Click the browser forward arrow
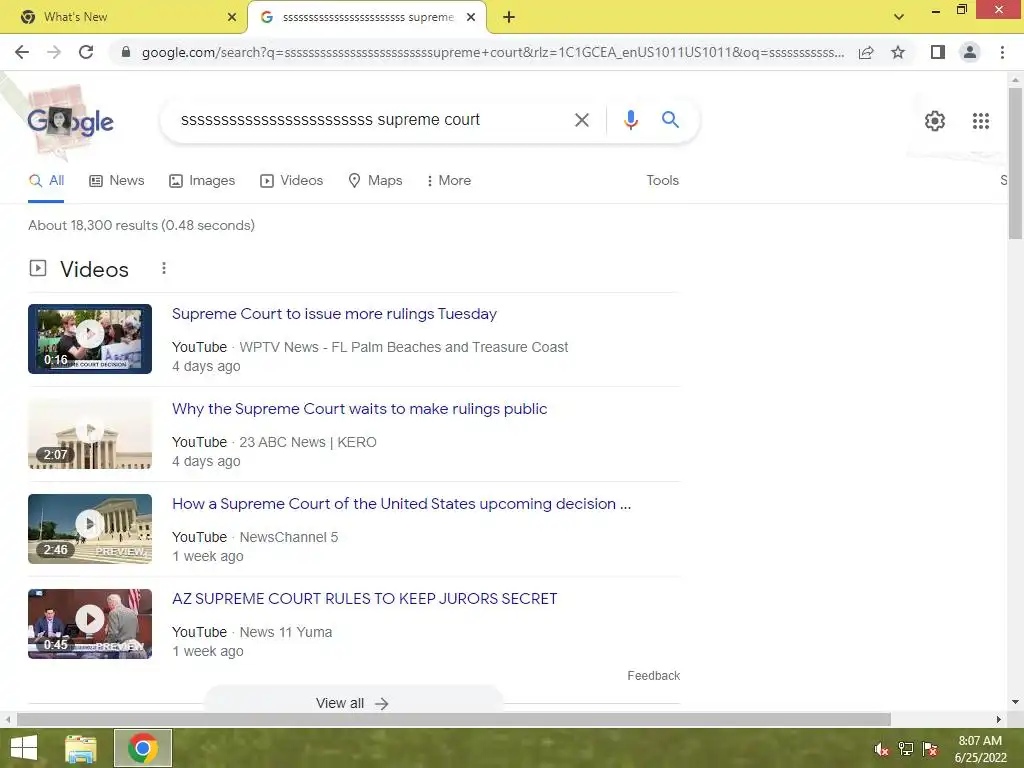The height and width of the screenshot is (768, 1024). coord(54,52)
